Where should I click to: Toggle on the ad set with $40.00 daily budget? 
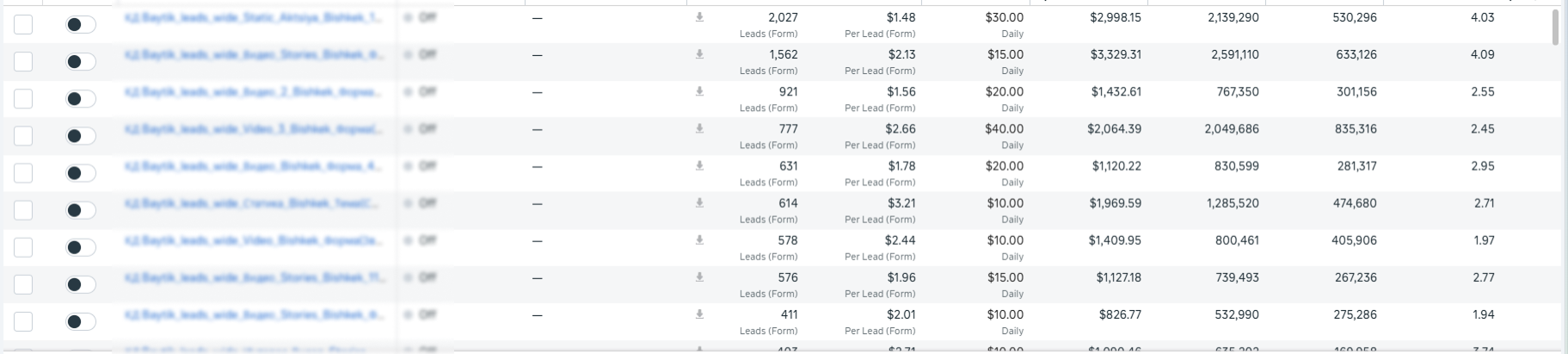point(81,136)
